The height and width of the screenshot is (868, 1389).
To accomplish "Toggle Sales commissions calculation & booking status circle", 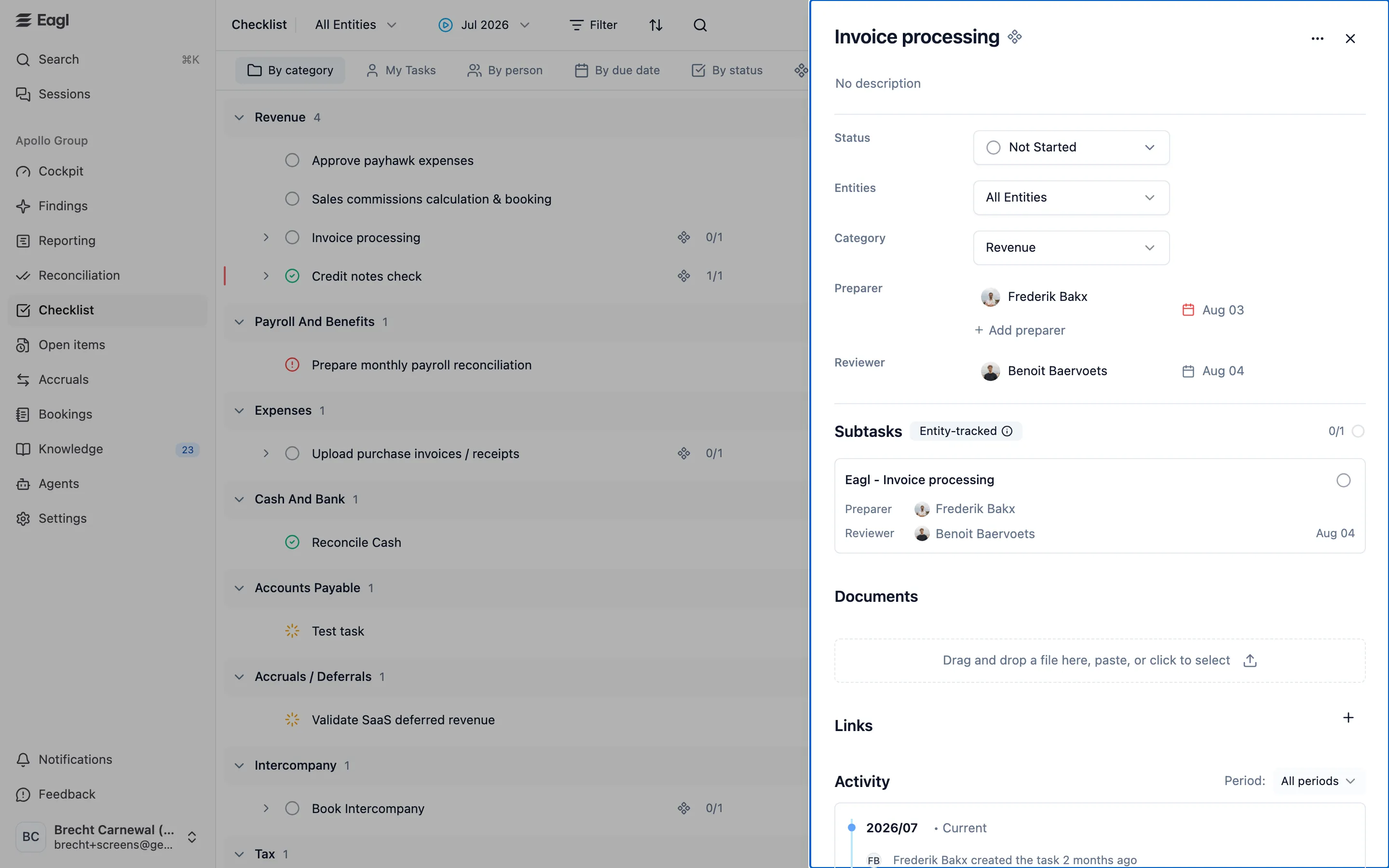I will (x=292, y=199).
